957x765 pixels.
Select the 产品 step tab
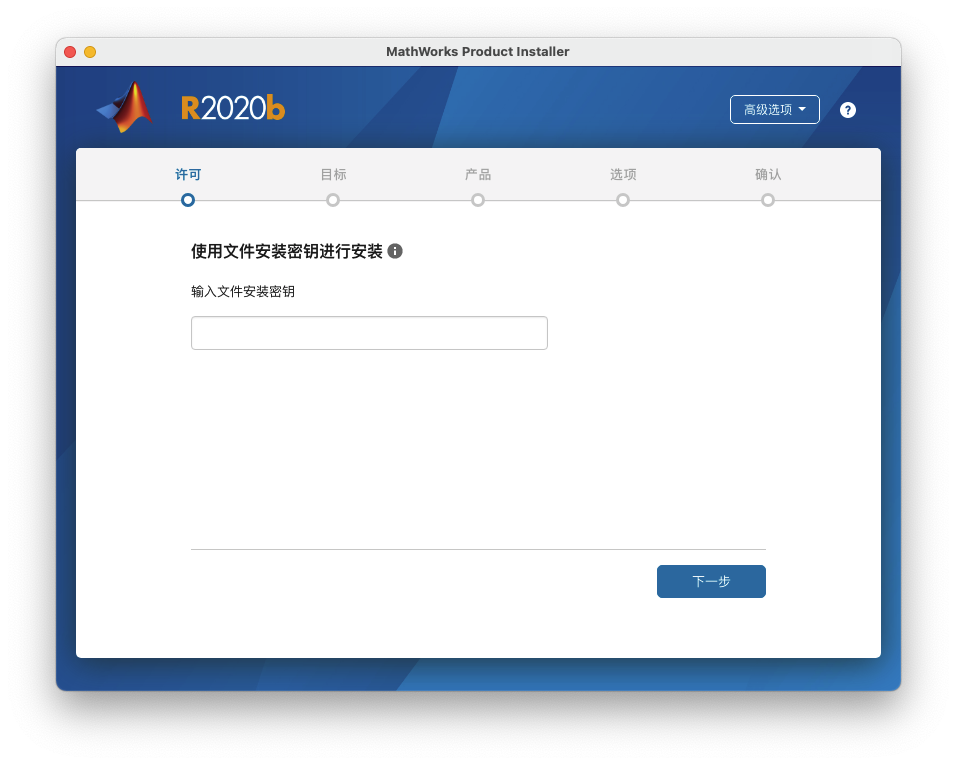pyautogui.click(x=478, y=175)
